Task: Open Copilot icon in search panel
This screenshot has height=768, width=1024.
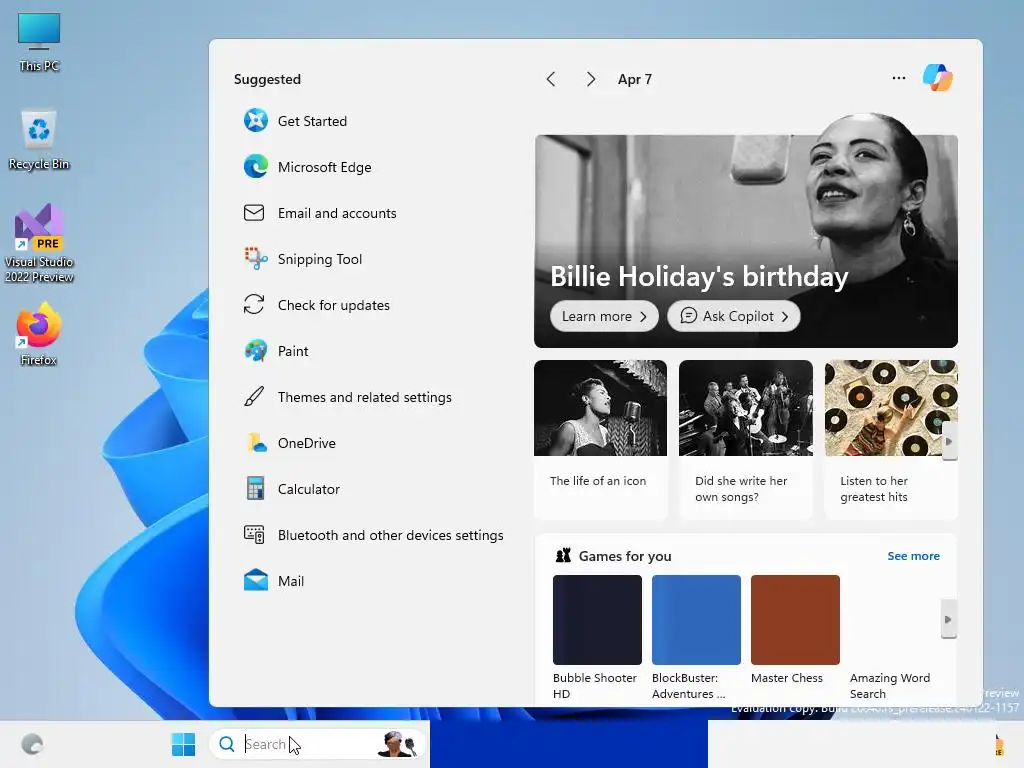Action: click(x=937, y=78)
